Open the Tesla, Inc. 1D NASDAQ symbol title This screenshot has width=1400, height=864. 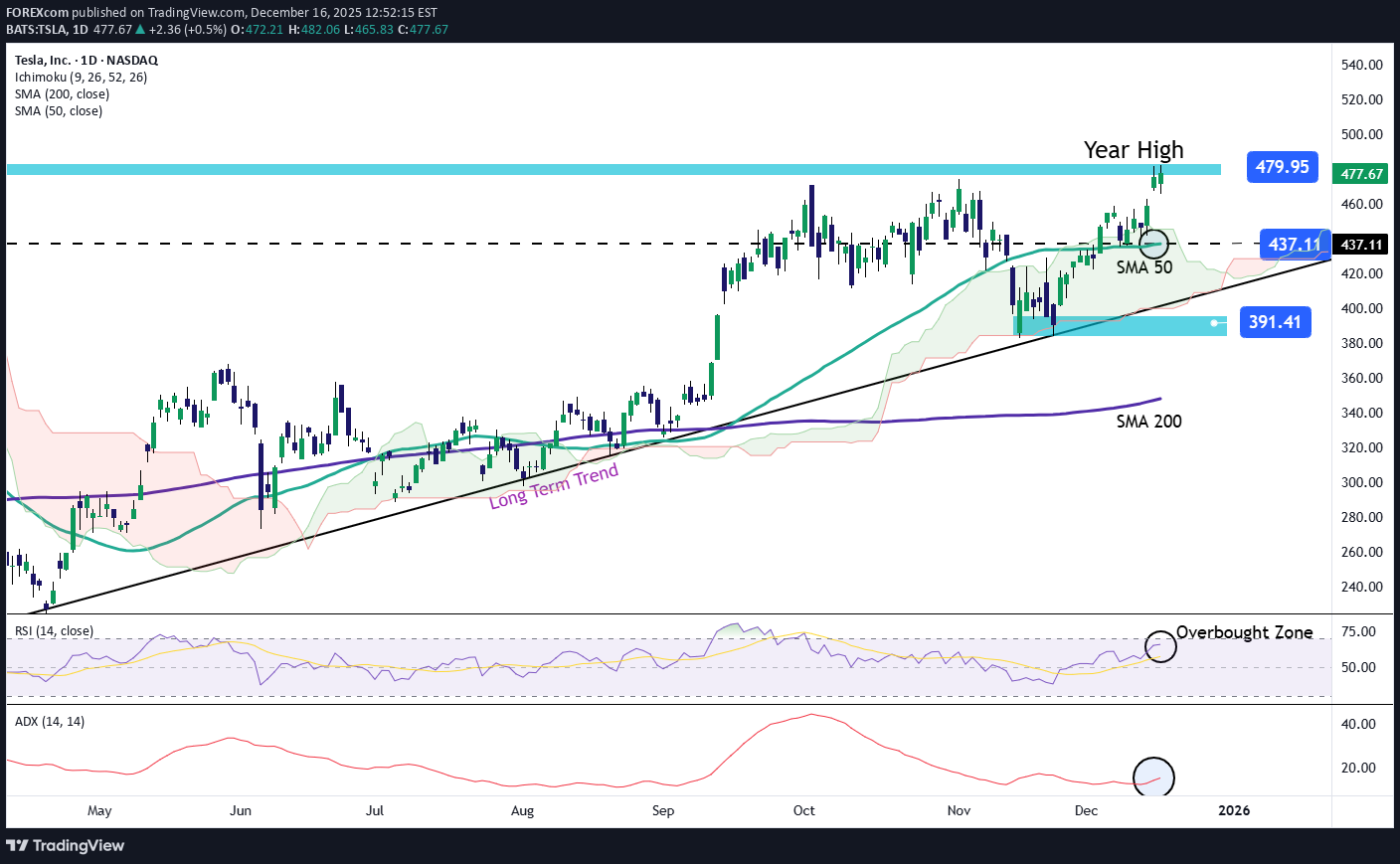pos(87,61)
